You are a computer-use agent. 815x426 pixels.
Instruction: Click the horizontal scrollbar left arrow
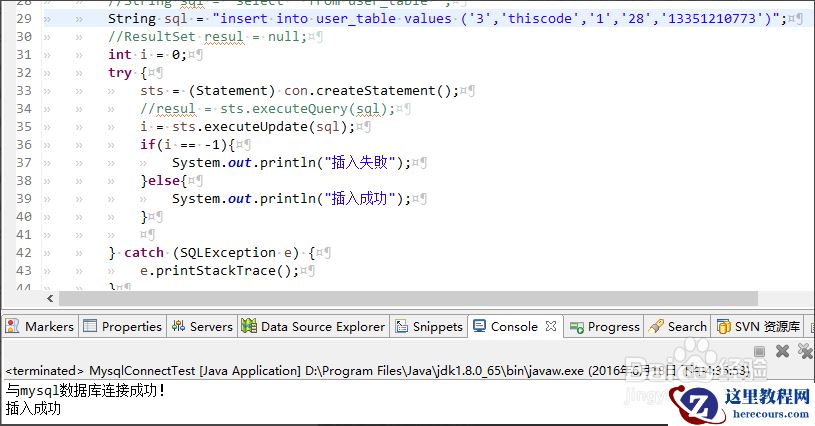50,298
